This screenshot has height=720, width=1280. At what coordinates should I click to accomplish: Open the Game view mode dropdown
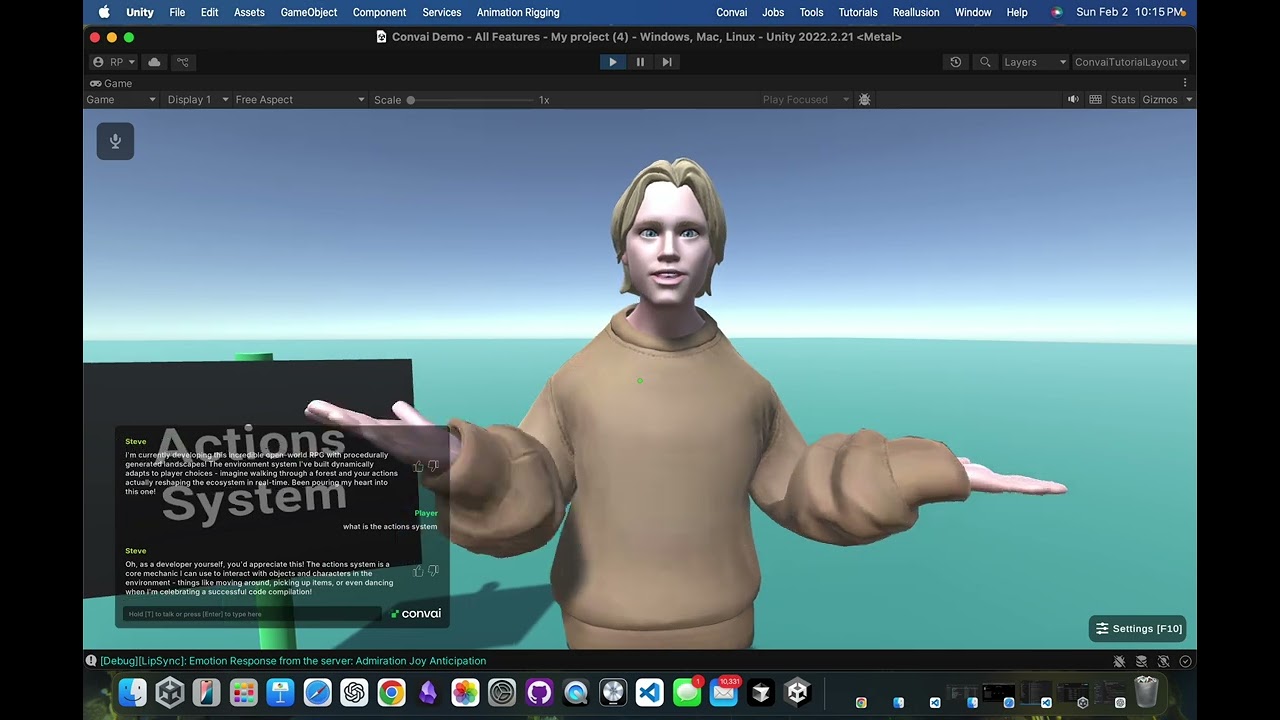pyautogui.click(x=121, y=100)
